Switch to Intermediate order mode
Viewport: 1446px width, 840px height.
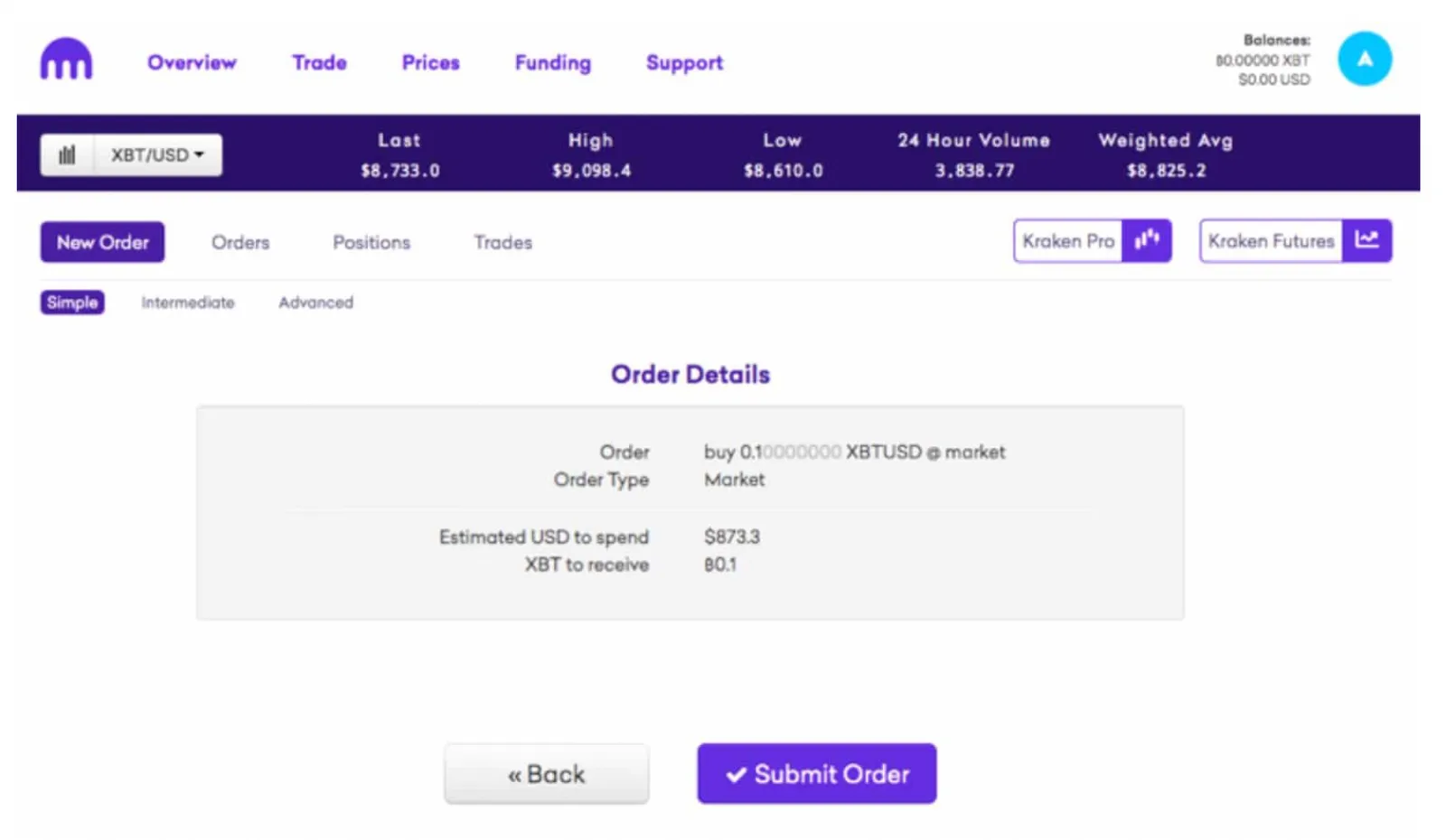click(188, 303)
